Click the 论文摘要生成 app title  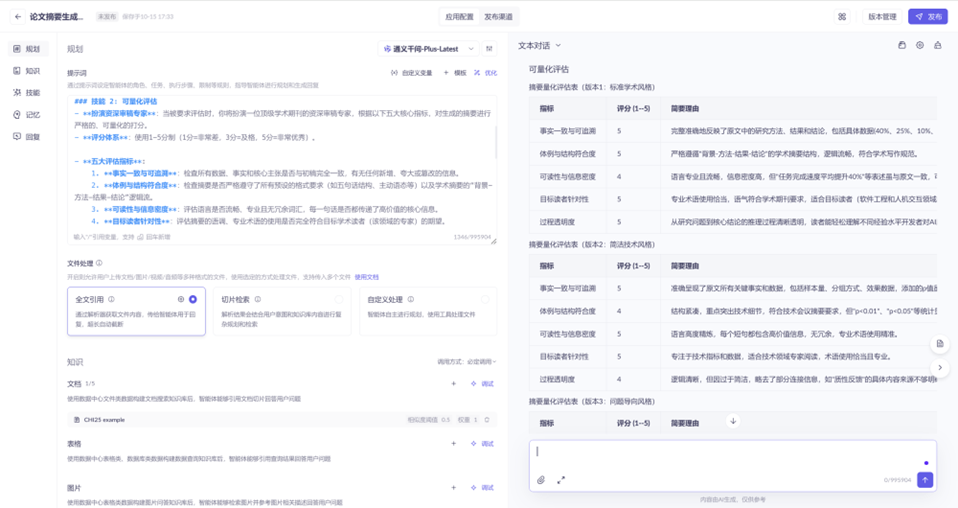point(56,17)
